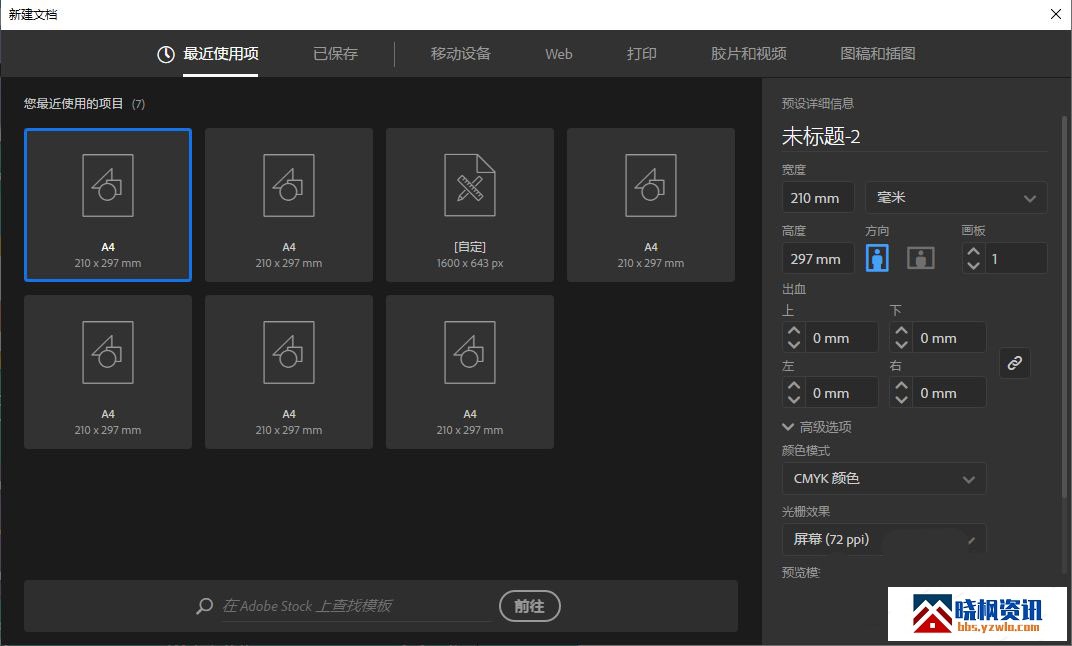Switch to the Web tab
The image size is (1072, 646).
(558, 54)
